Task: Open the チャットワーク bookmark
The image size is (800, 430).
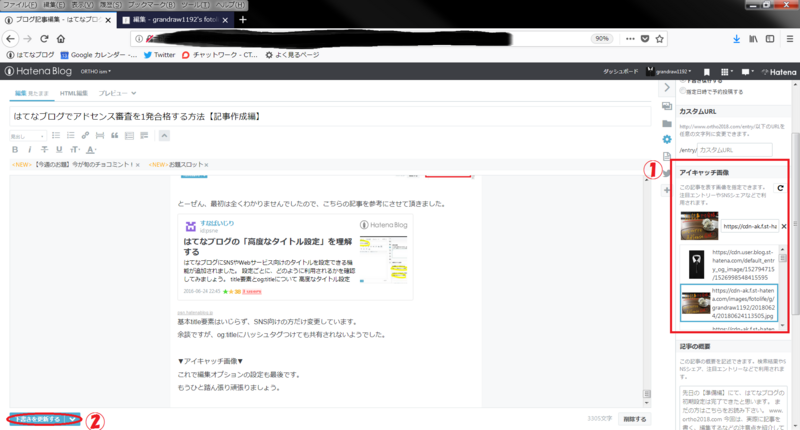Action: [220, 55]
